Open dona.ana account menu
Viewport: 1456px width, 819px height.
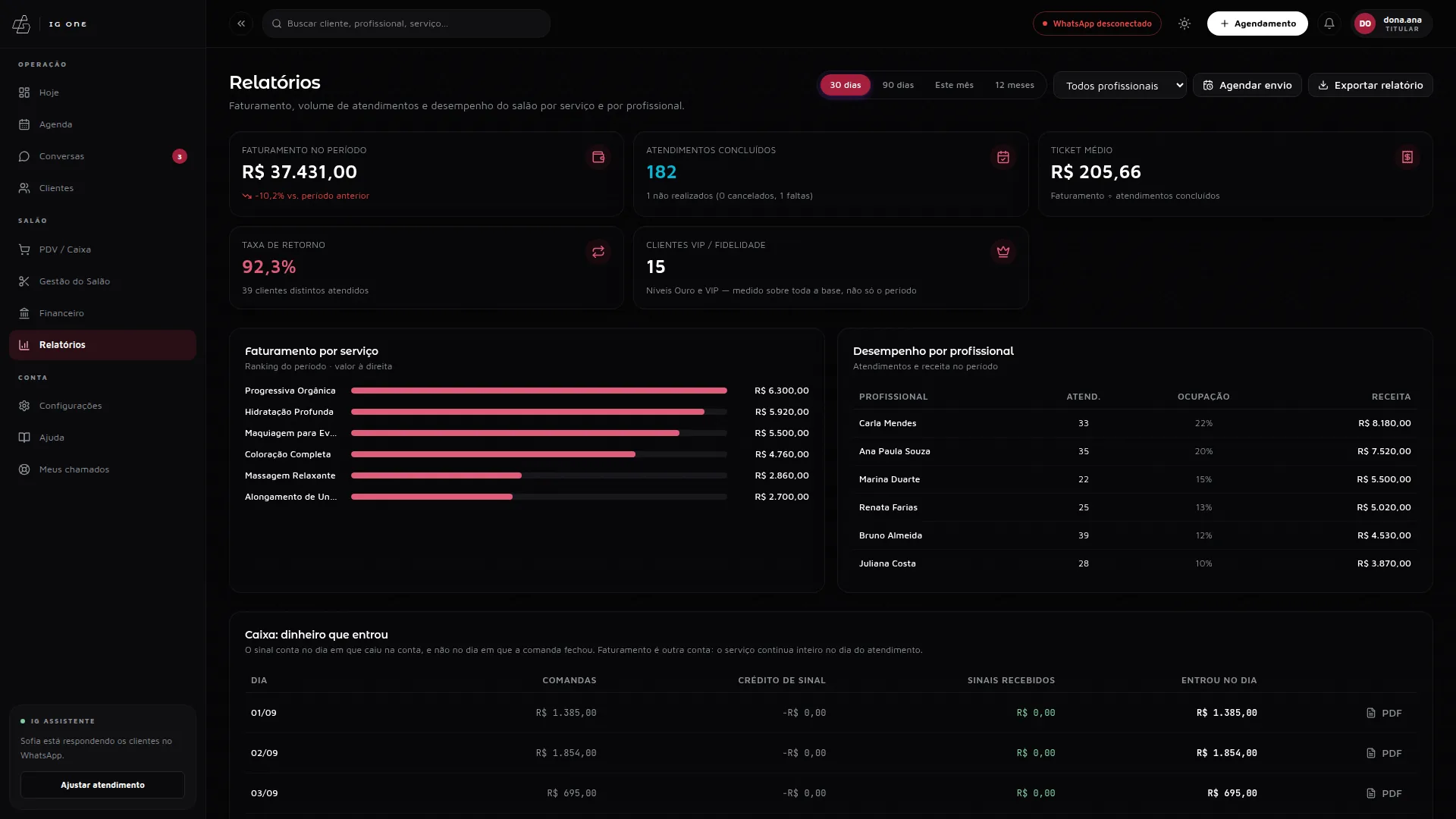[1392, 24]
